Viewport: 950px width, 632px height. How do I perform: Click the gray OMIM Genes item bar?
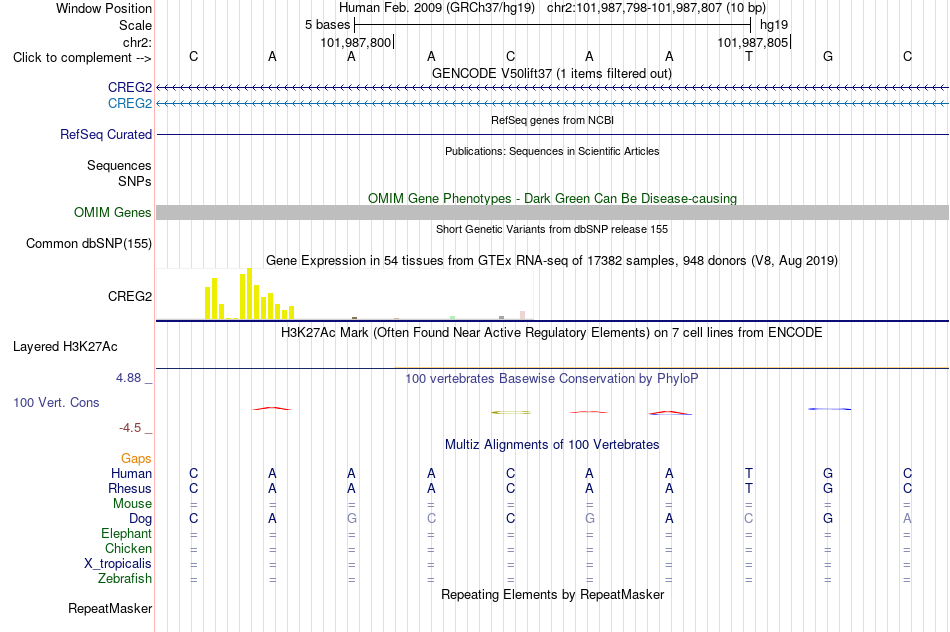click(x=553, y=212)
